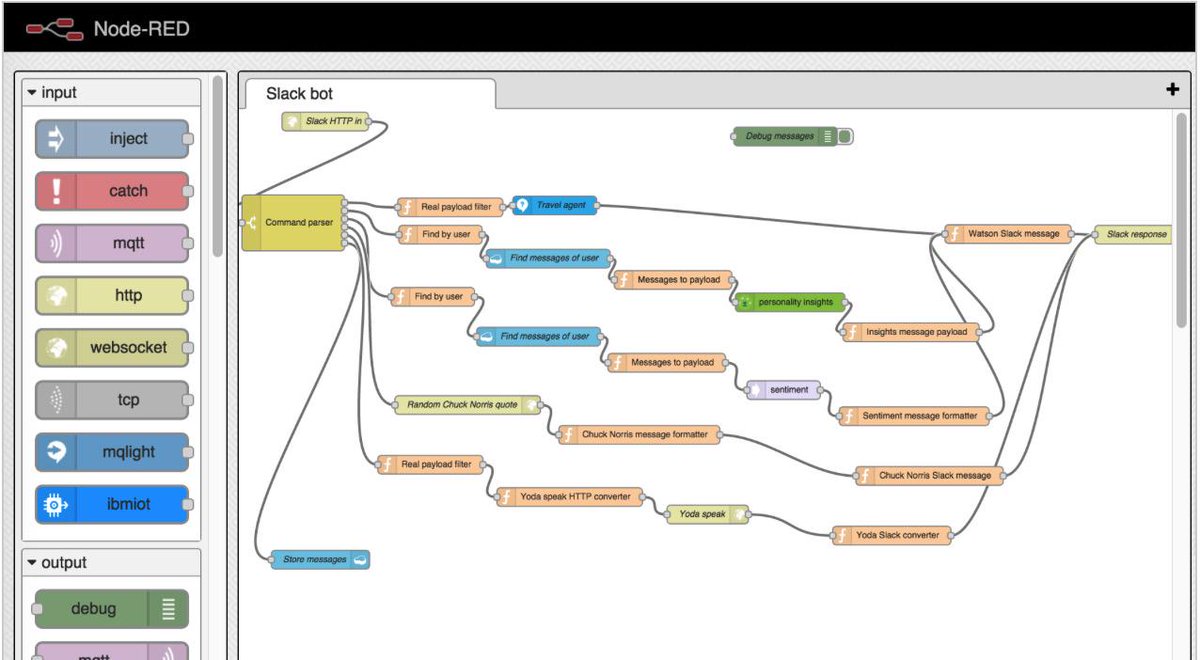Click the Travel agent node
The height and width of the screenshot is (660, 1200).
click(x=555, y=205)
